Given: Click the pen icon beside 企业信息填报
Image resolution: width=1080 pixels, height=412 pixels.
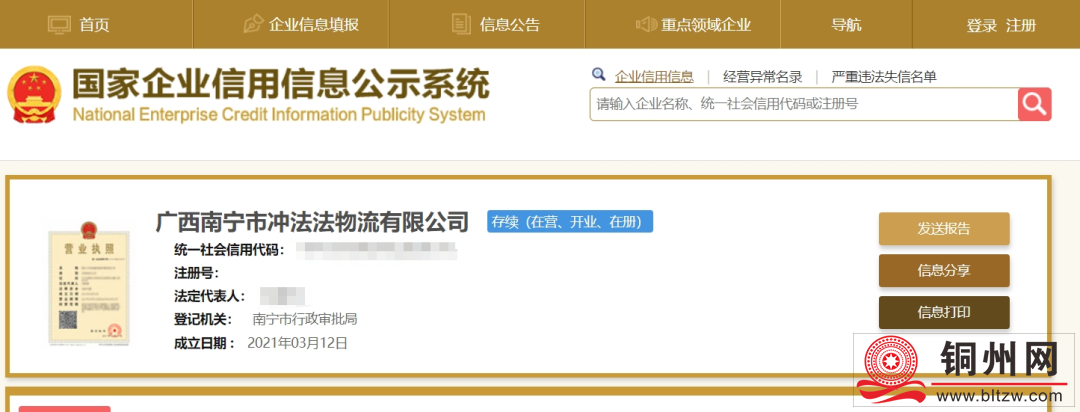Looking at the screenshot, I should pyautogui.click(x=253, y=25).
